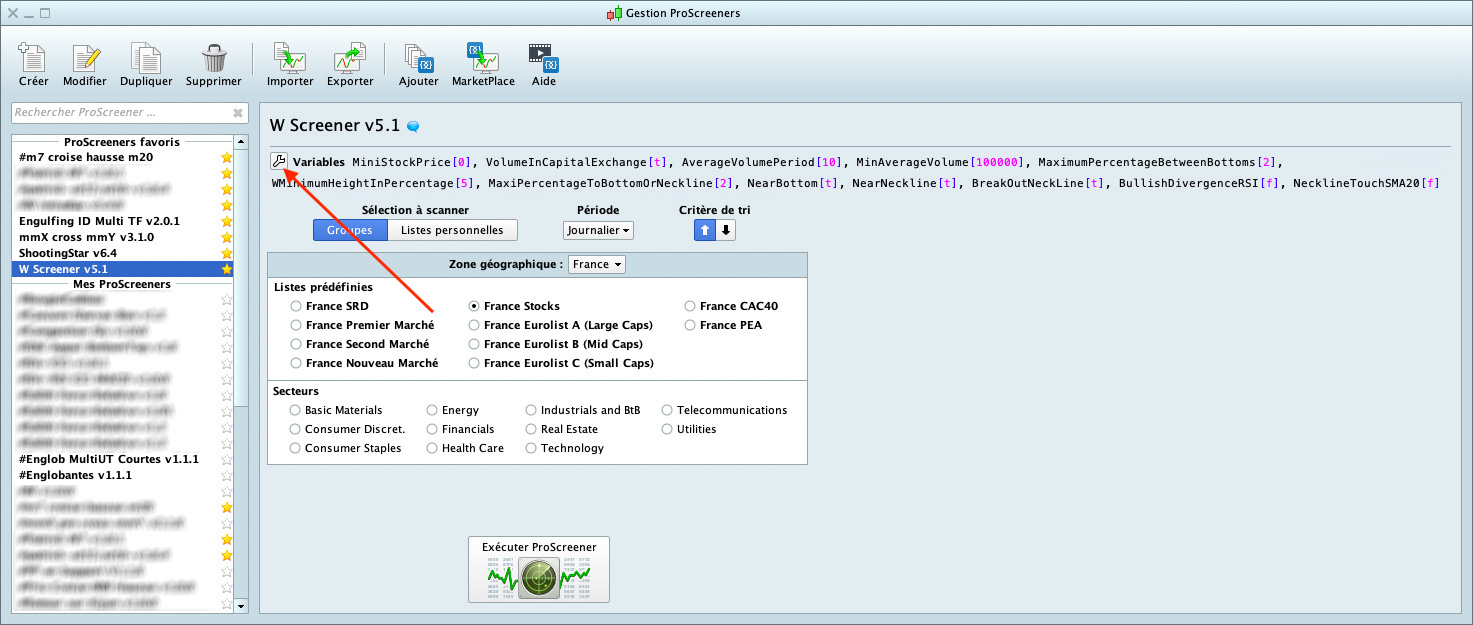Viewport: 1473px width, 625px height.
Task: Select France Eurolist B (Mid Caps)
Action: pos(474,344)
